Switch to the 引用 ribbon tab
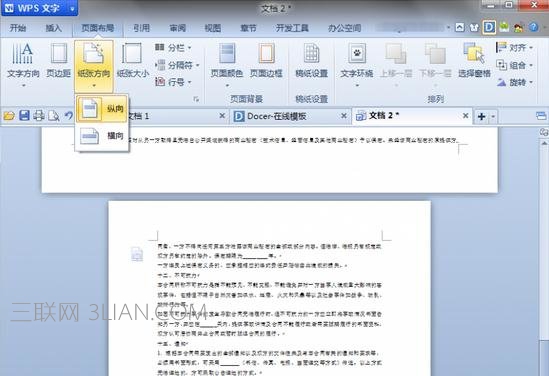549x376 pixels. point(141,28)
